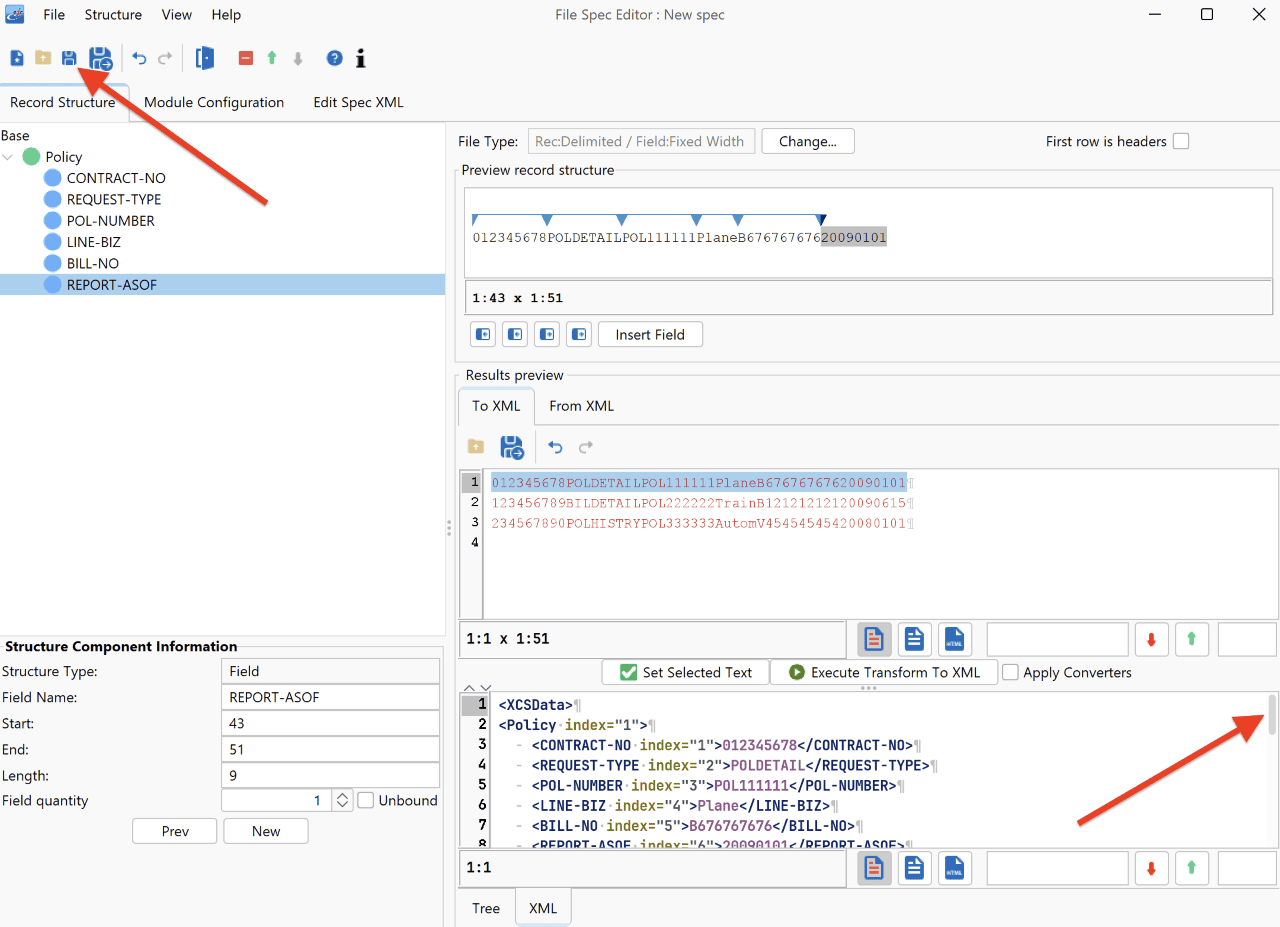The image size is (1280, 927).
Task: Find previous with green arrow in XML output bar
Action: (1191, 868)
